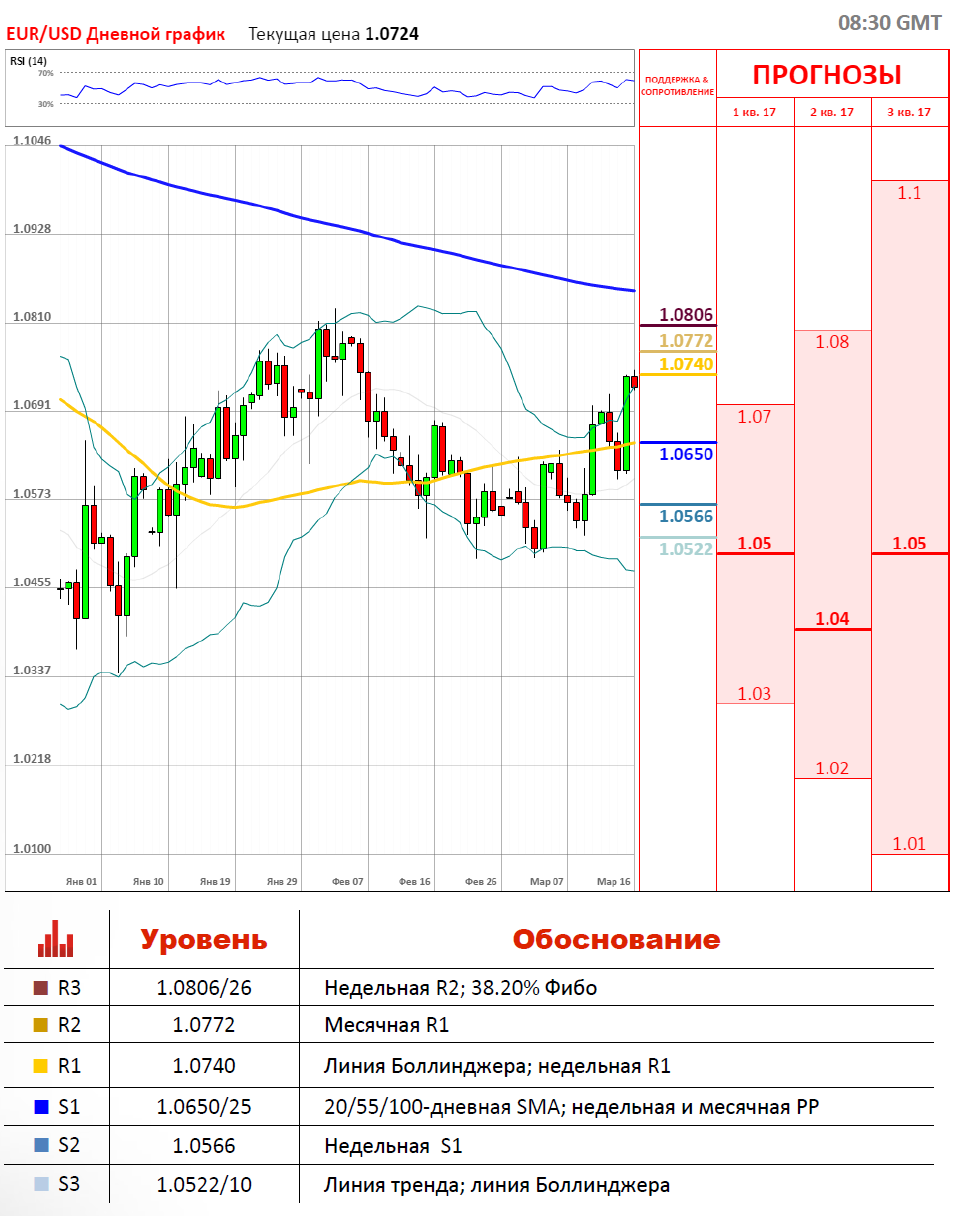
Task: Switch to the 2 кв. 17 forecast column
Action: [x=832, y=112]
